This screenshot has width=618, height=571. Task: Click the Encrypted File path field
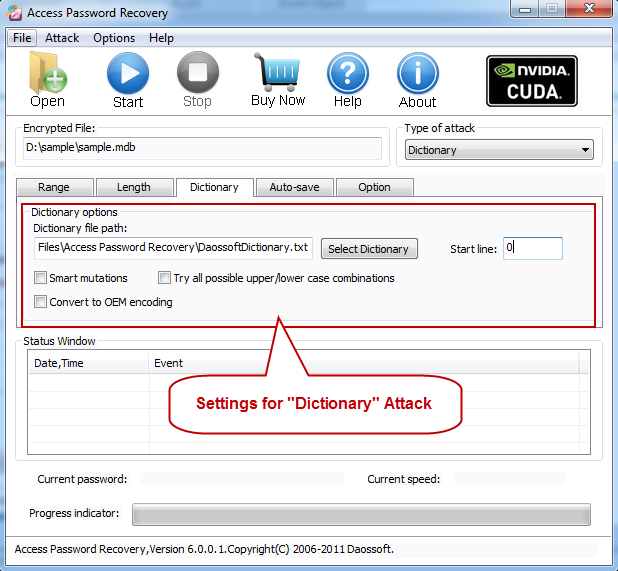coord(202,148)
